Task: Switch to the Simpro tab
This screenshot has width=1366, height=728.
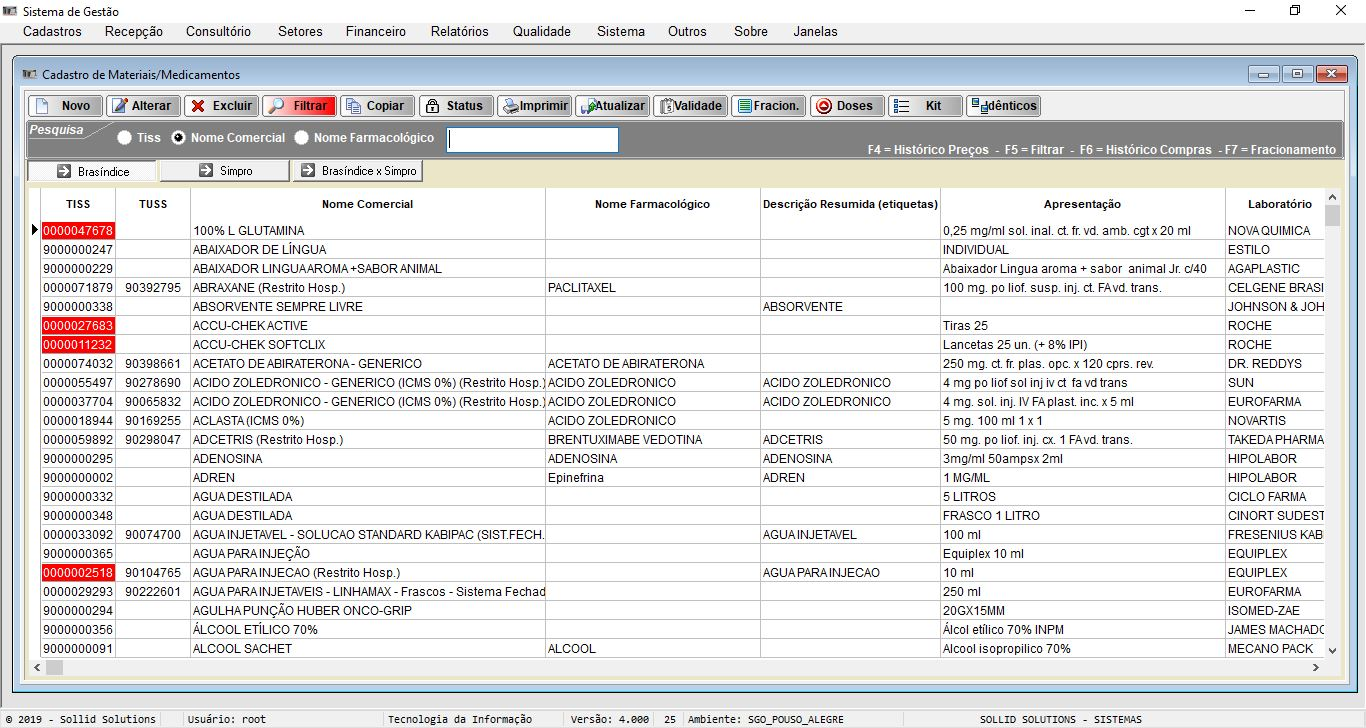Action: [x=225, y=171]
